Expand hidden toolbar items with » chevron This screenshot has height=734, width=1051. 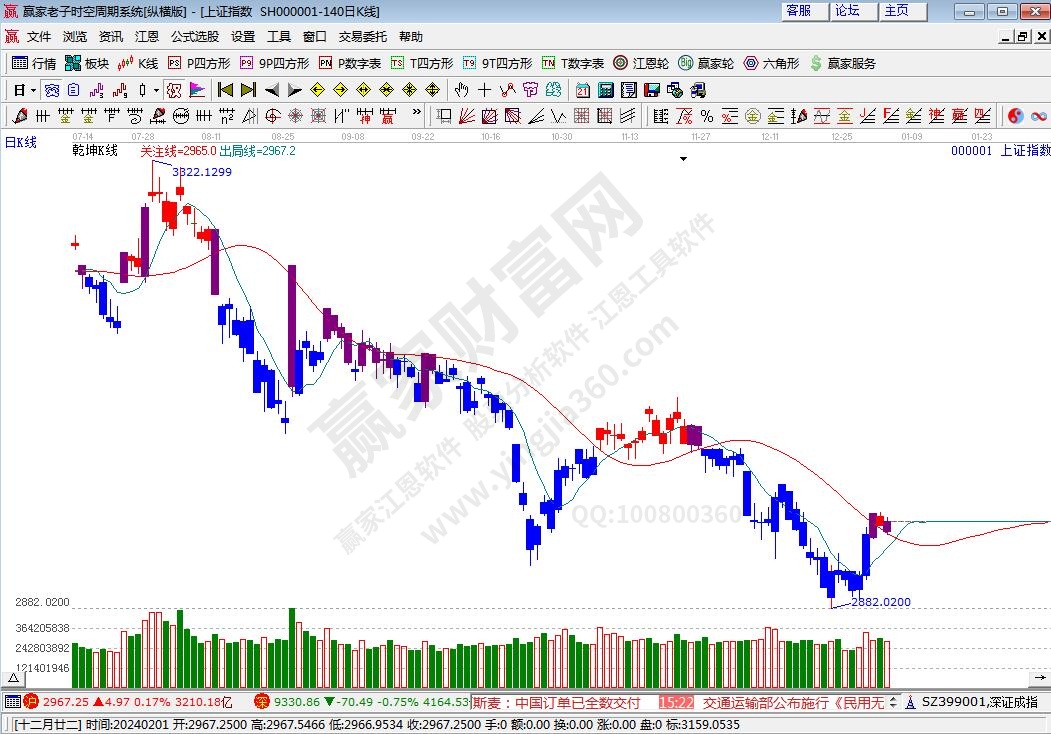[x=418, y=116]
